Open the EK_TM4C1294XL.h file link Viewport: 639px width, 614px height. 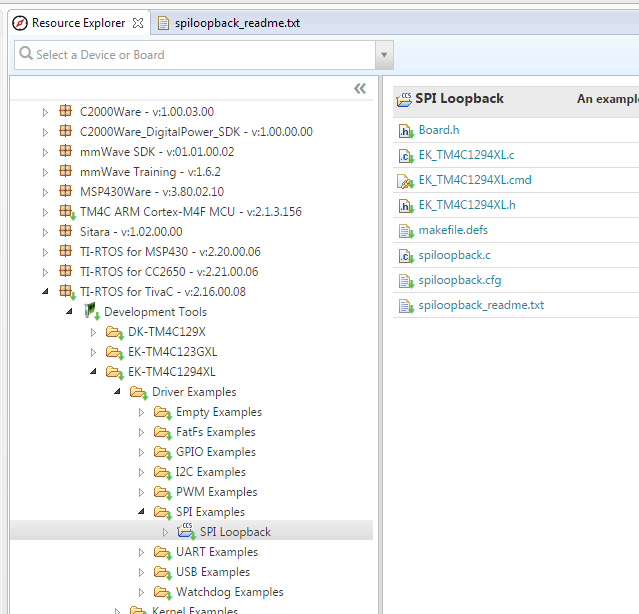[467, 205]
